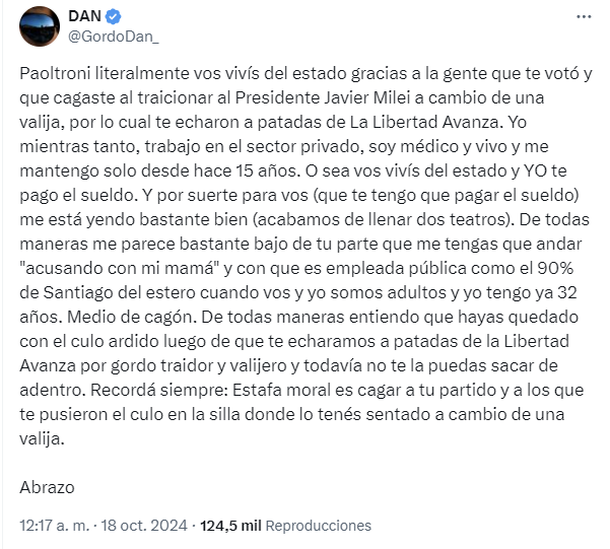Click the 124,5 mil view count
Viewport: 610px width, 549px height.
point(232,525)
